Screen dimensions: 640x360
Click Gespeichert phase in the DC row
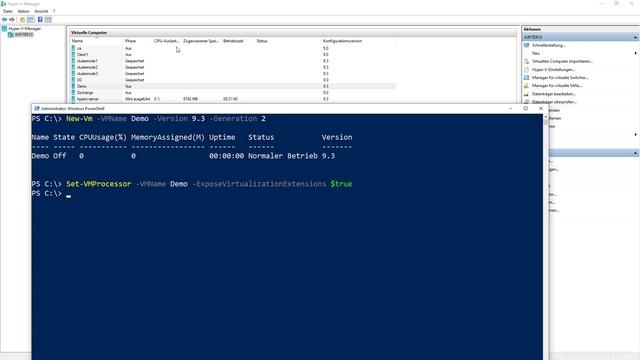pos(135,80)
